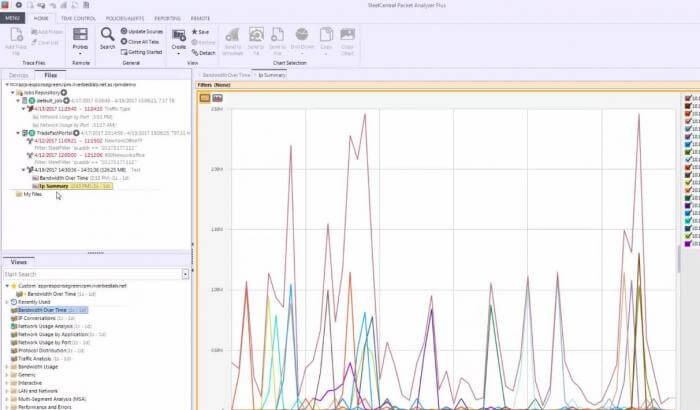The height and width of the screenshot is (410, 700).
Task: Switch to the TIME CONTROL ribbon tab
Action: pos(78,18)
